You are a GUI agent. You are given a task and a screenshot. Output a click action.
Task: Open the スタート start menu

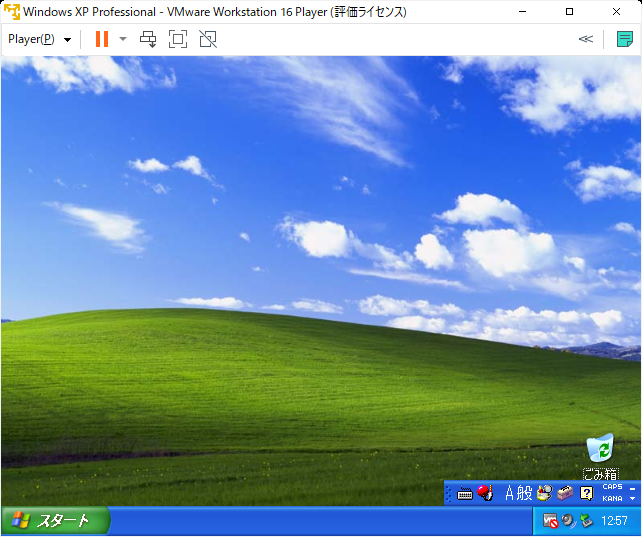(56, 521)
